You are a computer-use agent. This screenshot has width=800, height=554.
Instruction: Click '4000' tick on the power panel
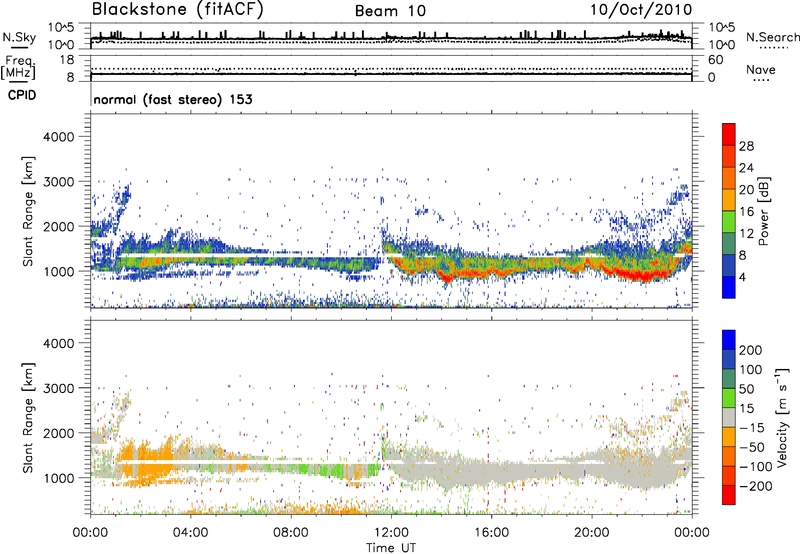click(59, 137)
